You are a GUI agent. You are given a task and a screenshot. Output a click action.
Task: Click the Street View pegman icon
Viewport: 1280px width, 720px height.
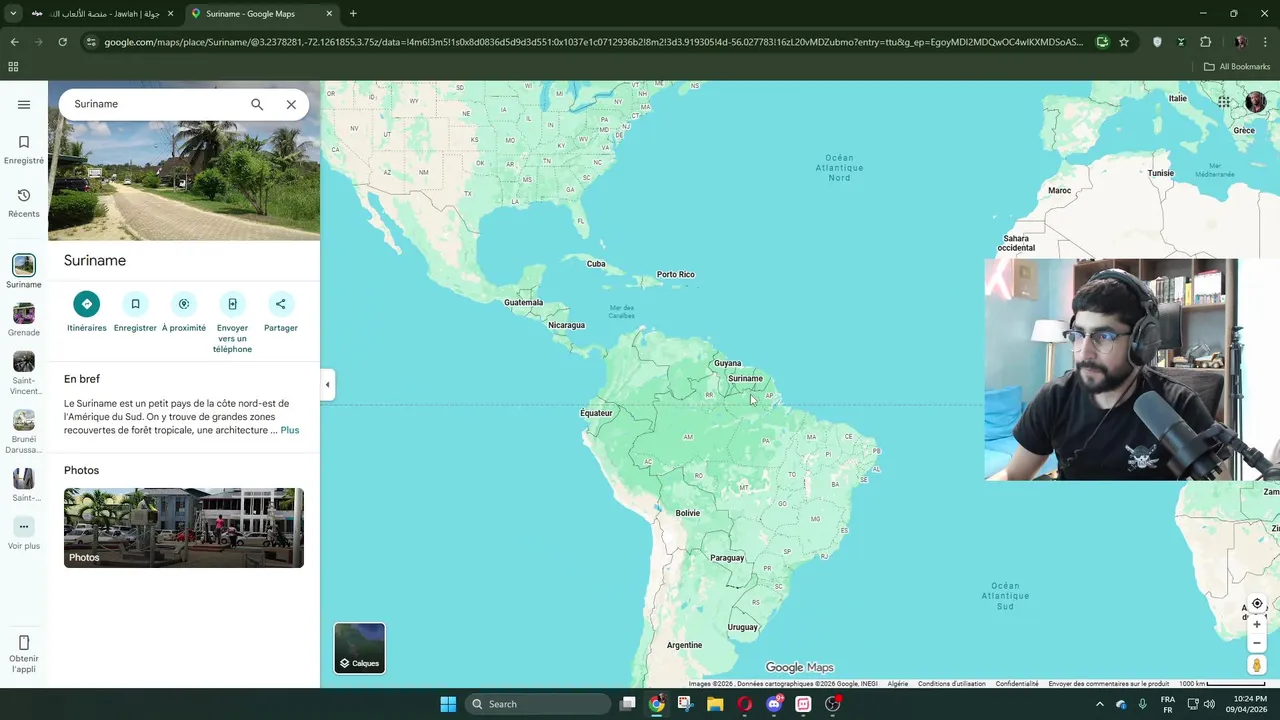point(1257,665)
